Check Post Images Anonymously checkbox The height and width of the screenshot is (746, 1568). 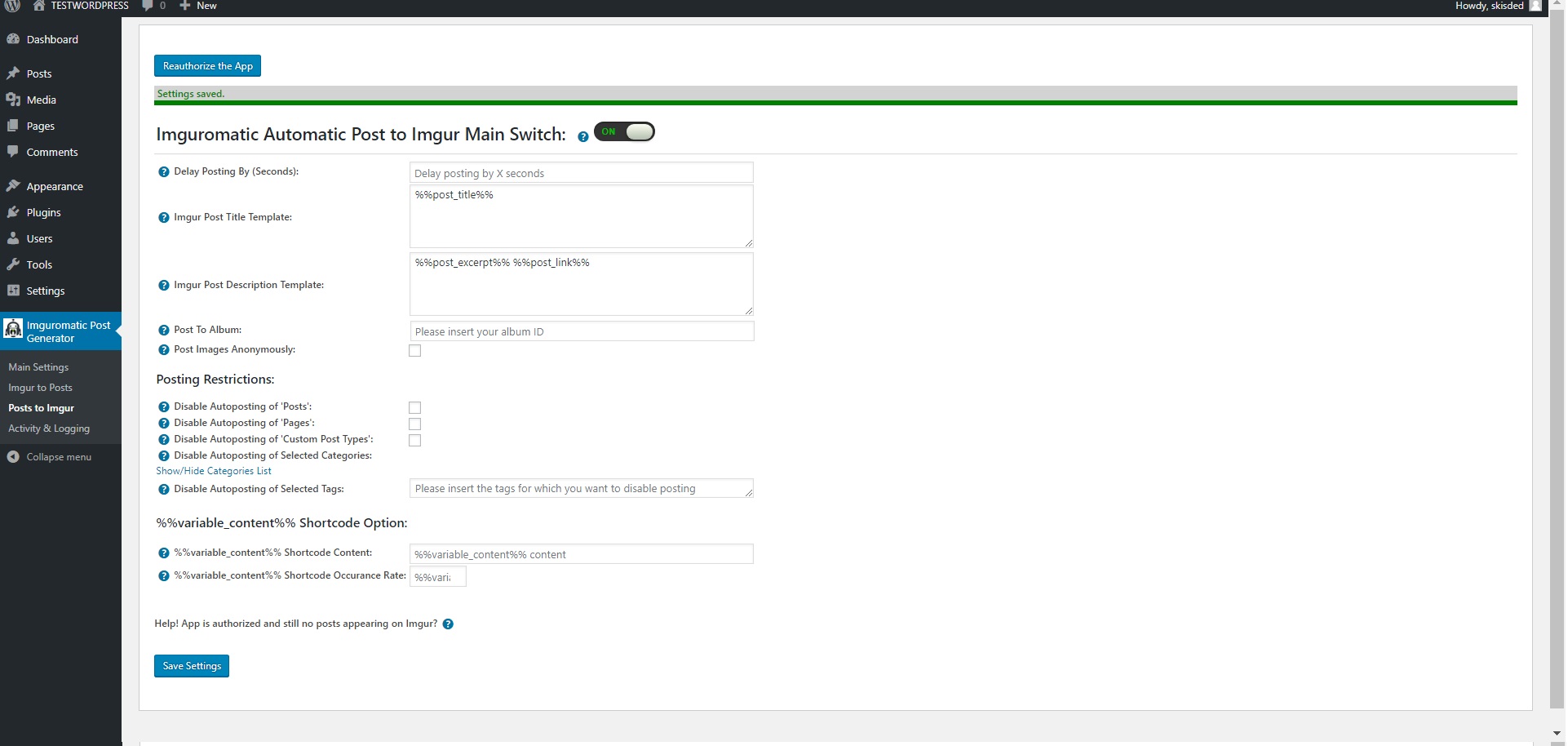415,351
